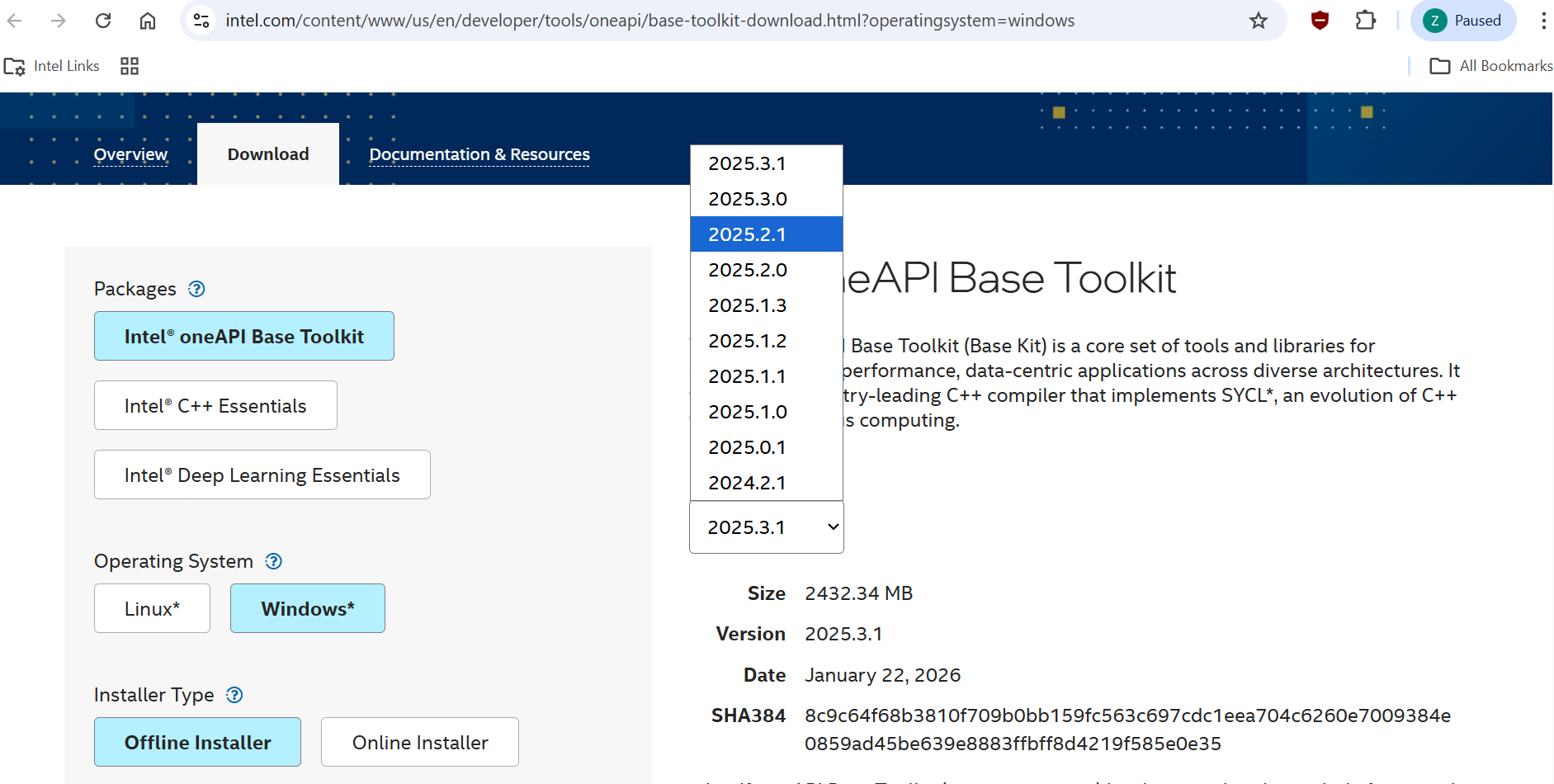Select Intel C++ Essentials package
Screen dimensions: 1554x784
(215, 405)
